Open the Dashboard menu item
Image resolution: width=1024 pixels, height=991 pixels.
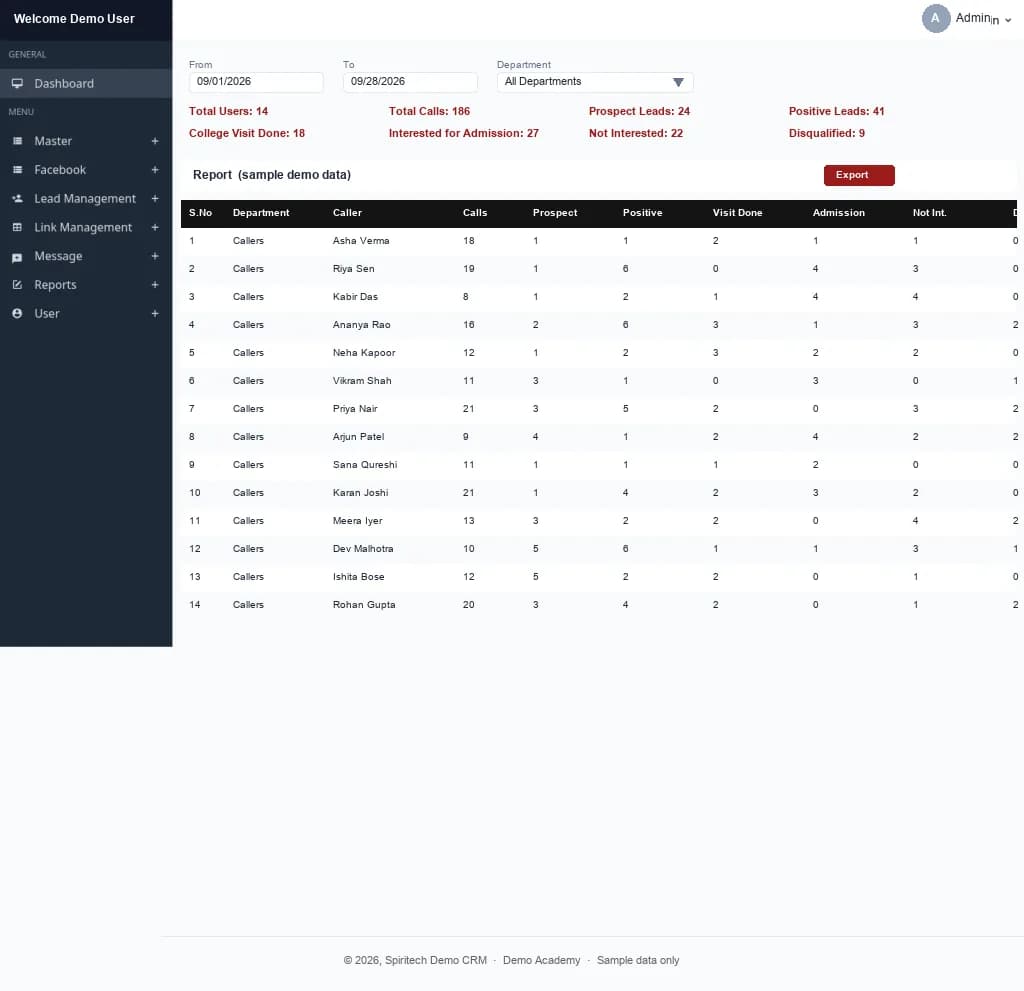tap(86, 84)
